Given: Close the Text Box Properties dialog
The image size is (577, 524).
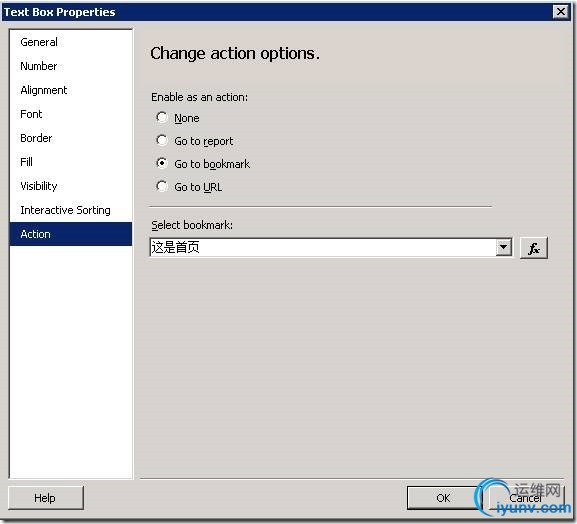Looking at the screenshot, I should (x=560, y=12).
